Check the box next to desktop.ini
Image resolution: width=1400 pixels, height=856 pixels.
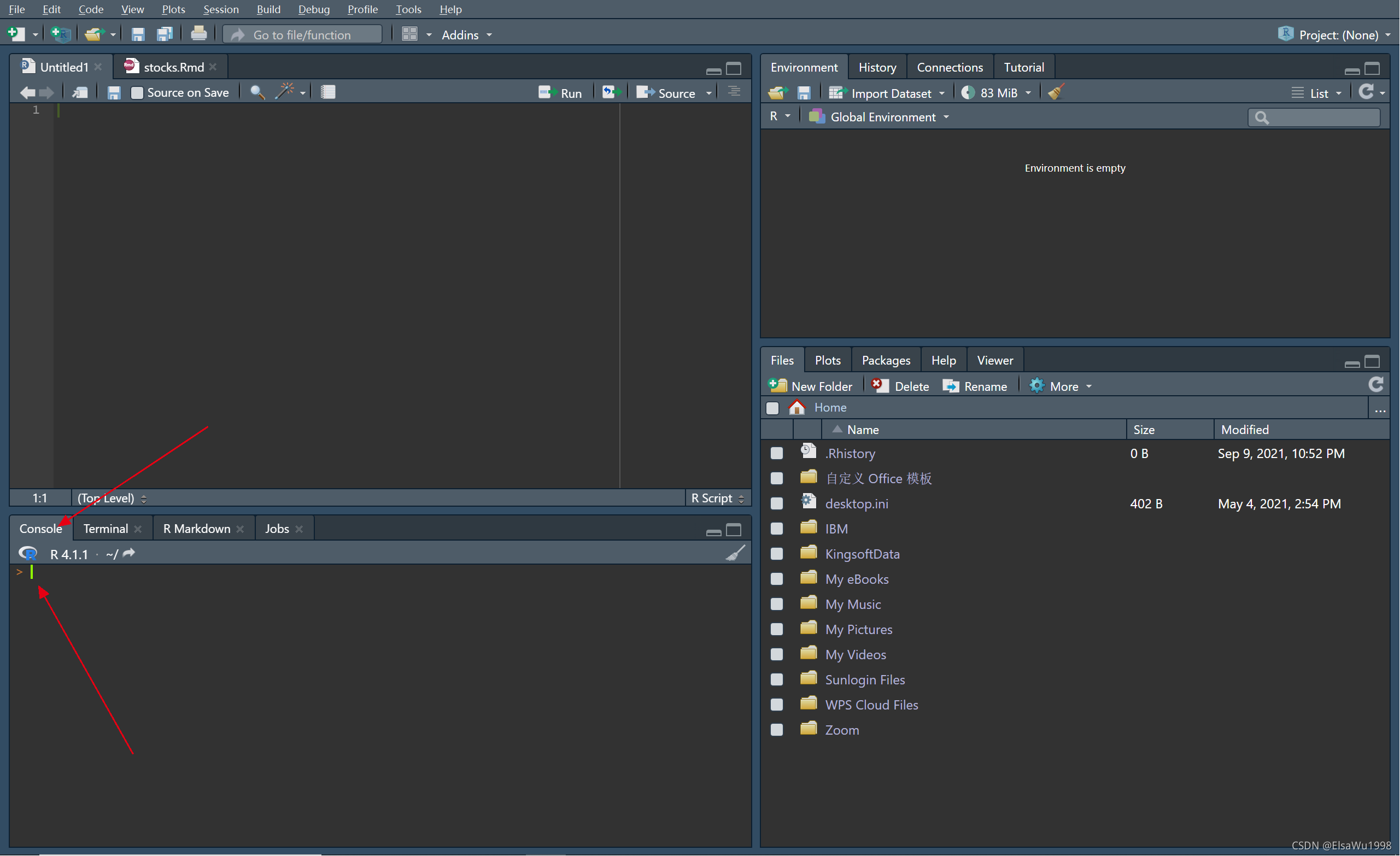click(x=777, y=503)
